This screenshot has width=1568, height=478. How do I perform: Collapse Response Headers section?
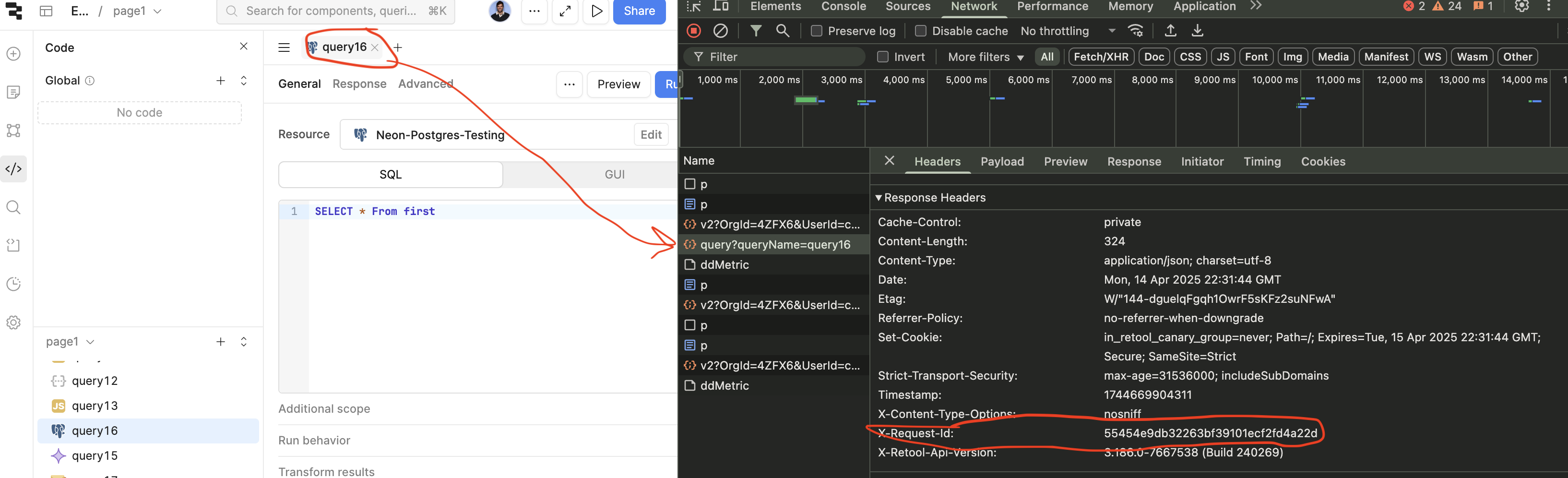pos(879,198)
